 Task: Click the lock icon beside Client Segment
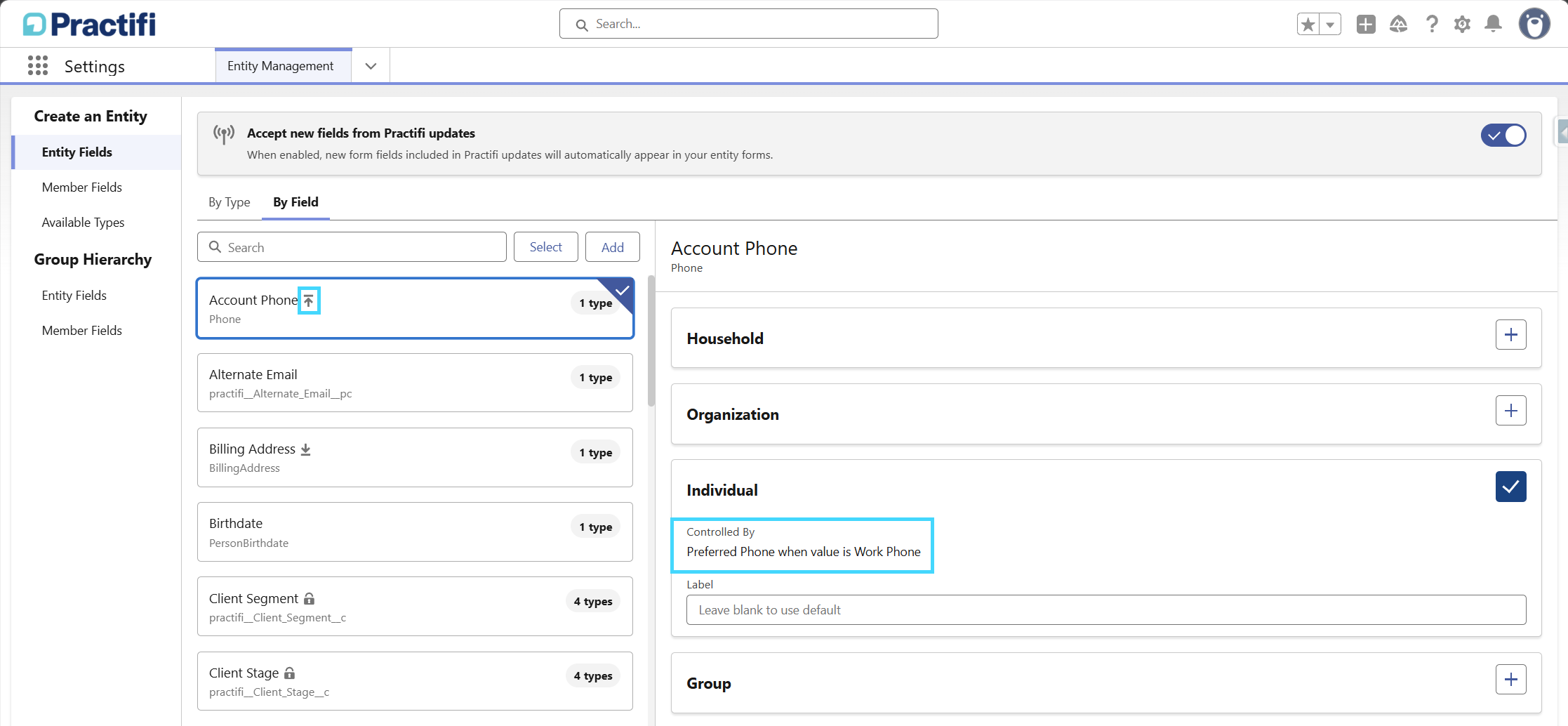click(310, 598)
